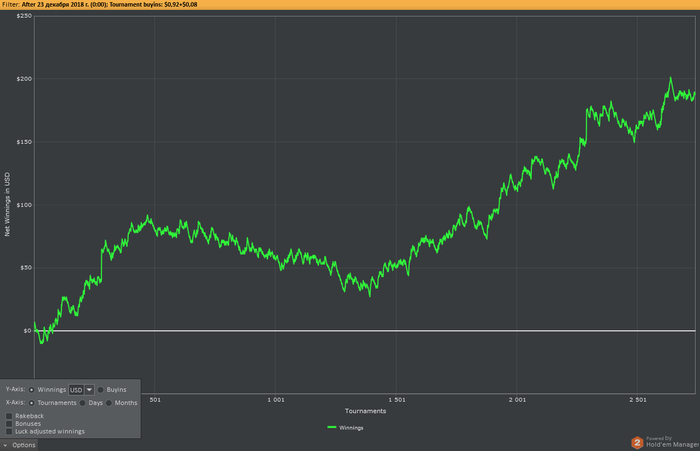This screenshot has height=451, width=700.
Task: Click the 1 501 X-axis label
Action: click(x=397, y=400)
